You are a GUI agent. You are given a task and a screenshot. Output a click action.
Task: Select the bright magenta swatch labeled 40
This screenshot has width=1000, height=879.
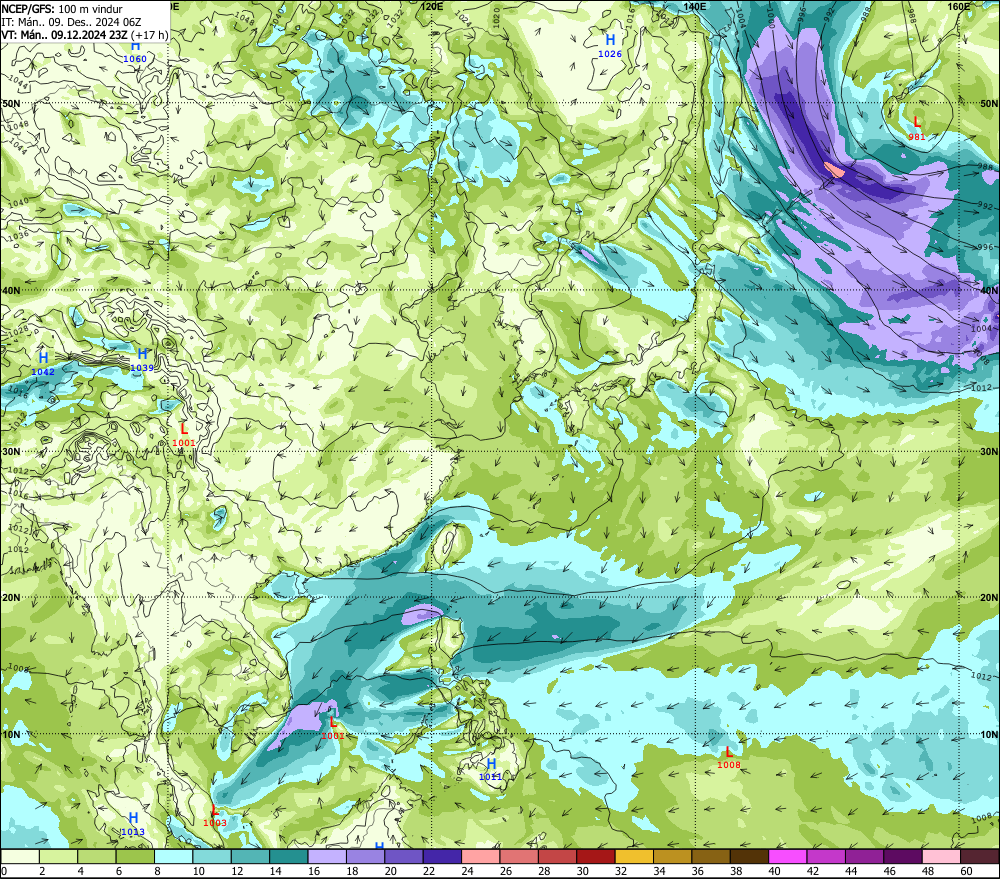click(788, 857)
